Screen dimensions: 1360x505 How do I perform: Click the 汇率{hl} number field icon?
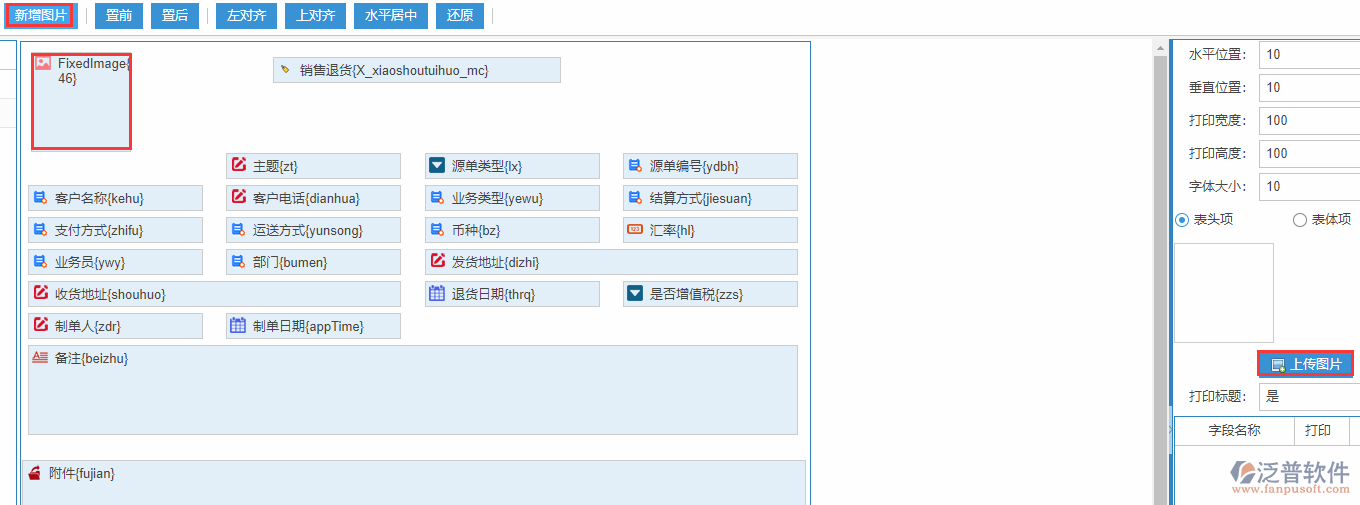point(635,230)
